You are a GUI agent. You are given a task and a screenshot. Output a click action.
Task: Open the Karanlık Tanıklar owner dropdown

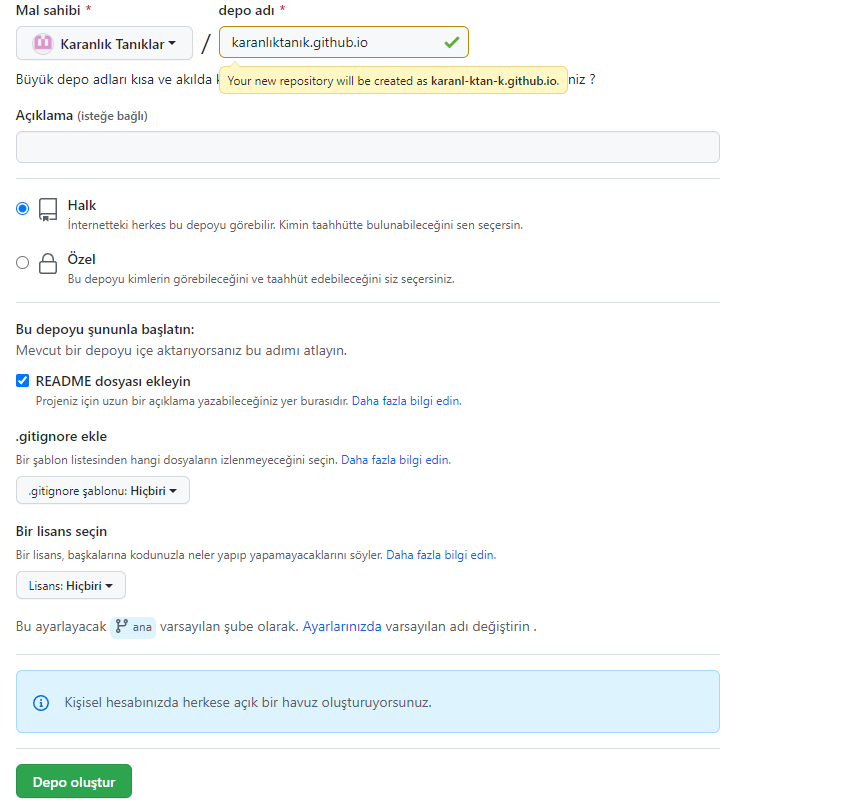click(x=104, y=43)
